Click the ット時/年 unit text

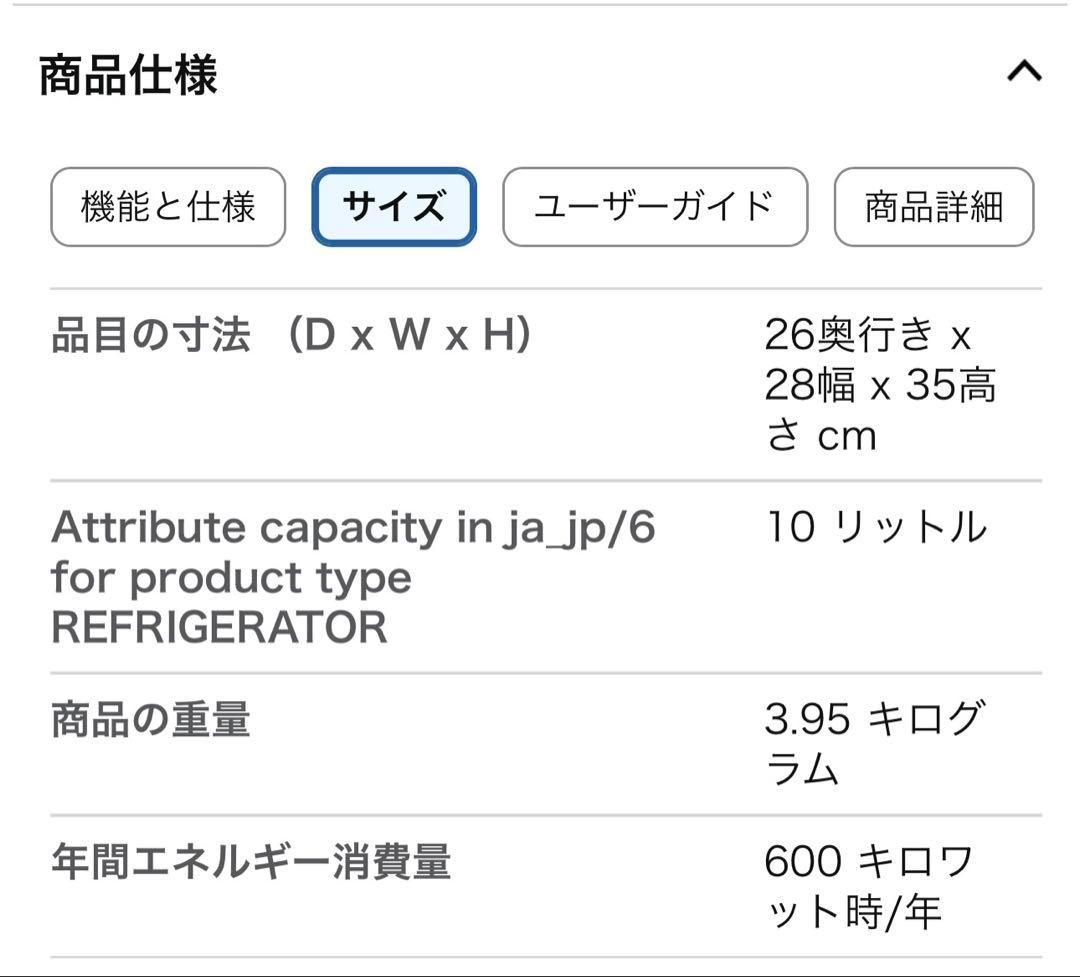click(853, 911)
